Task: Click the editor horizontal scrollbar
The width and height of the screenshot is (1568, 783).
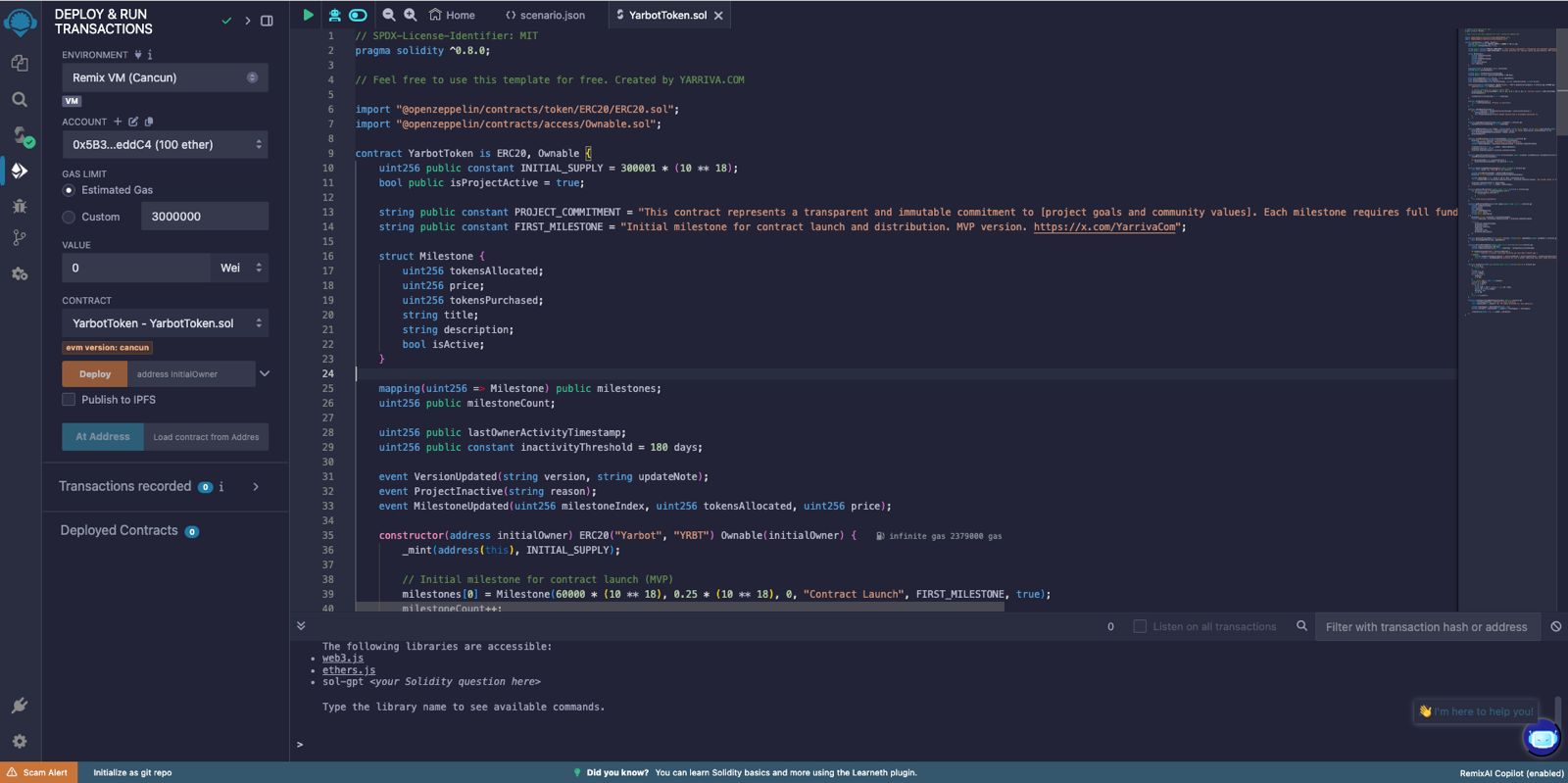Action: [679, 608]
